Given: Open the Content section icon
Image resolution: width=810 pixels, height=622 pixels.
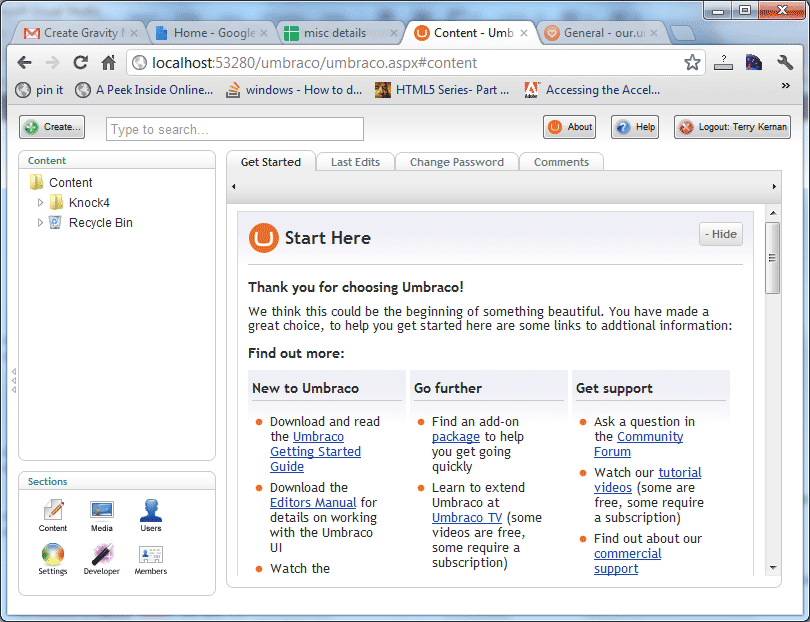Looking at the screenshot, I should (x=53, y=515).
